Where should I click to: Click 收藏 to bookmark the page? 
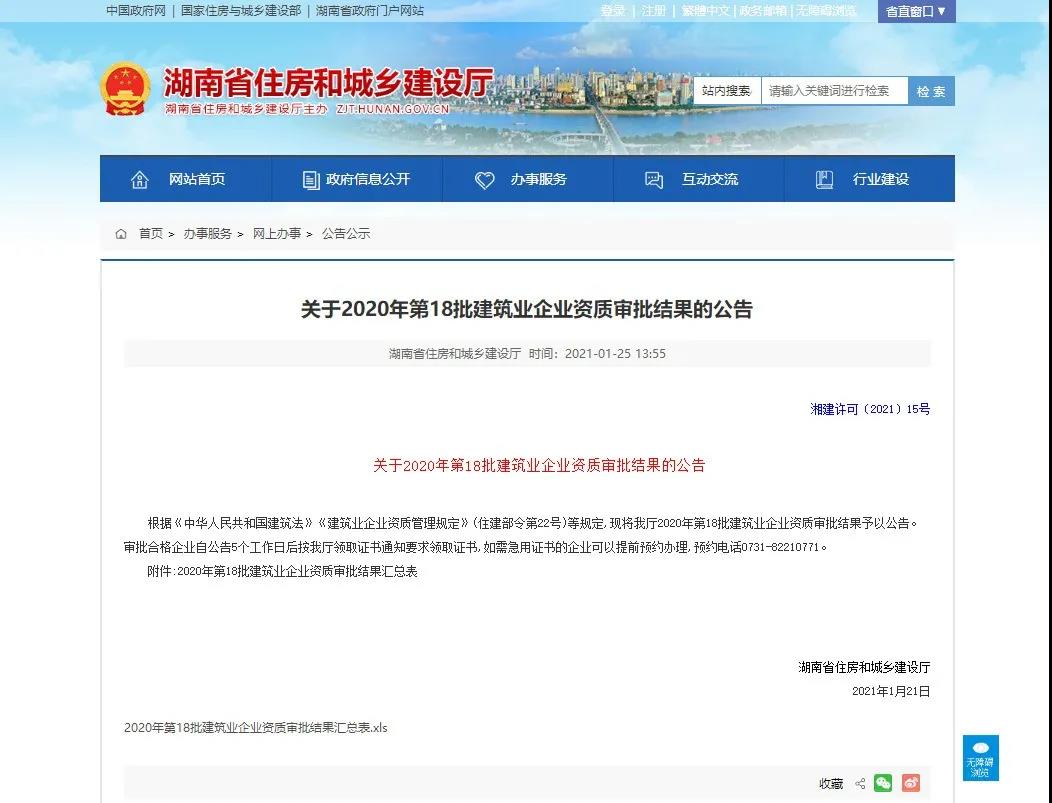[831, 784]
